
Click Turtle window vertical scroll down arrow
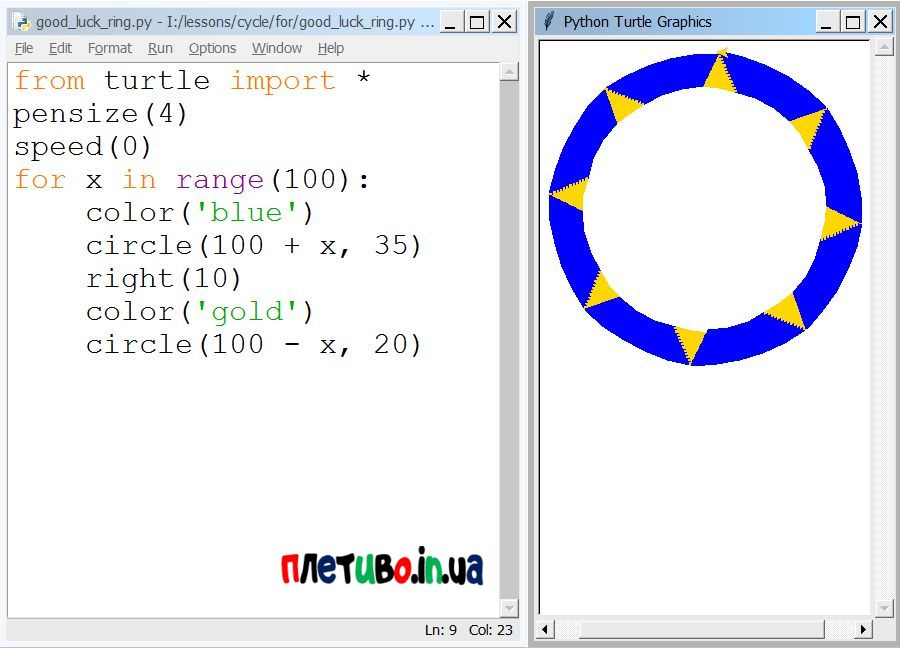[x=885, y=608]
